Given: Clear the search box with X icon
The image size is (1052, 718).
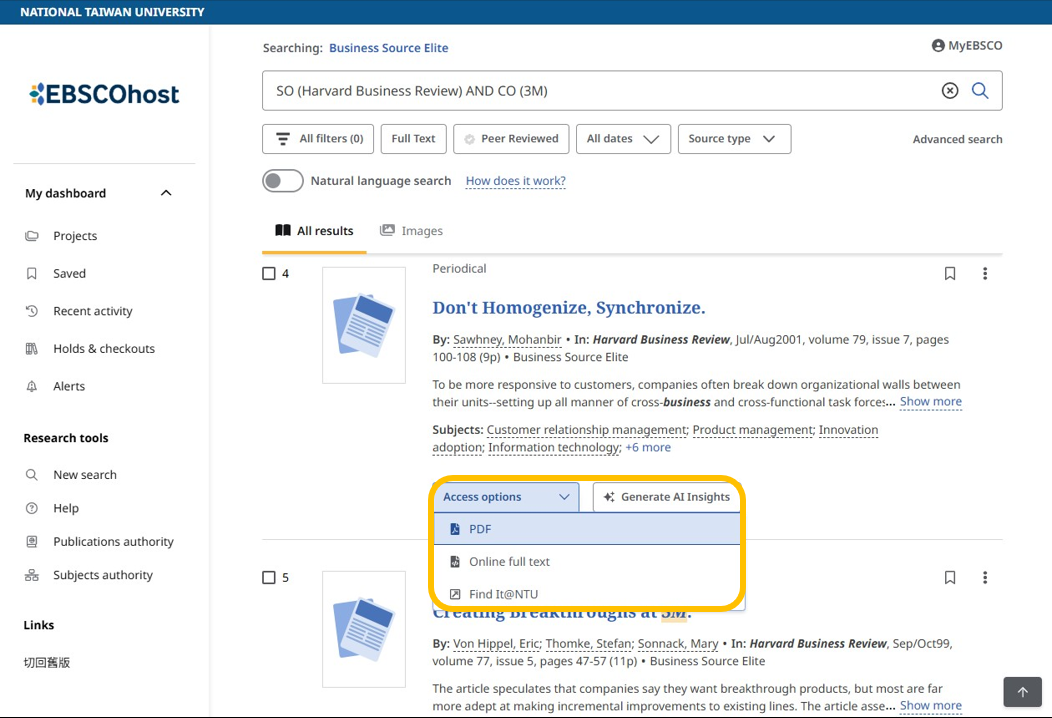Looking at the screenshot, I should click(950, 91).
